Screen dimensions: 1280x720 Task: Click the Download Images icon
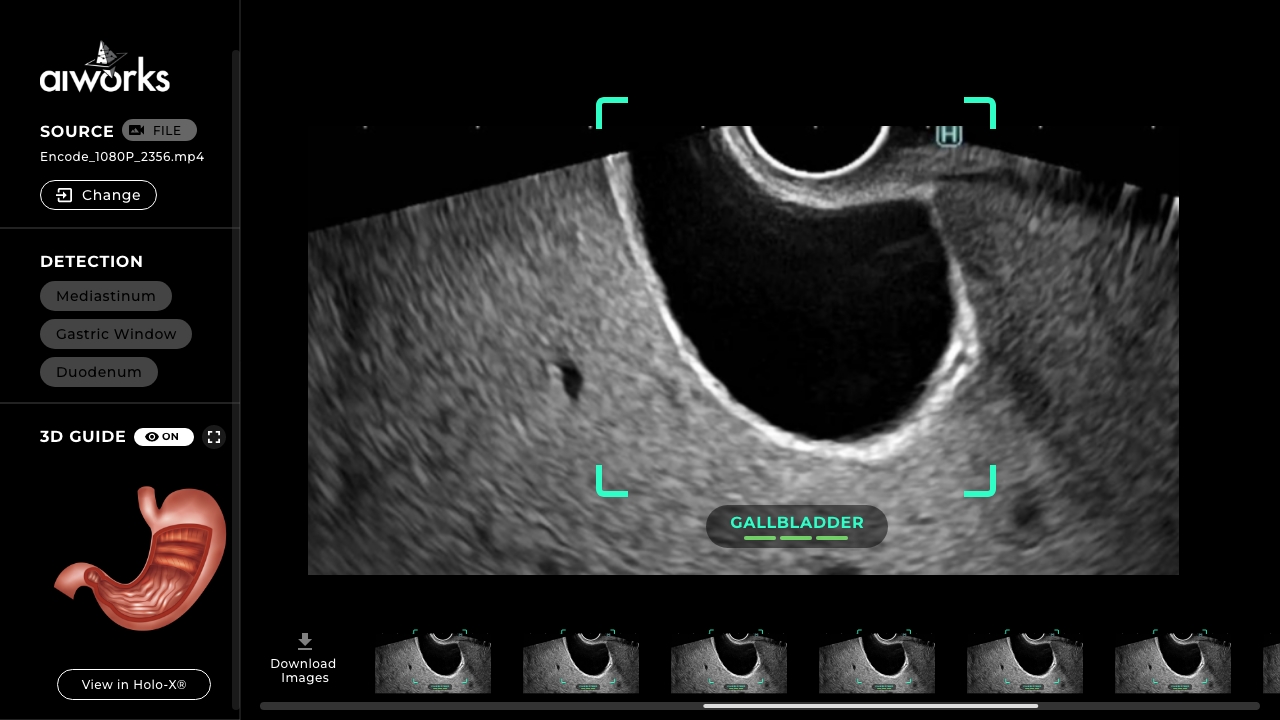[305, 642]
